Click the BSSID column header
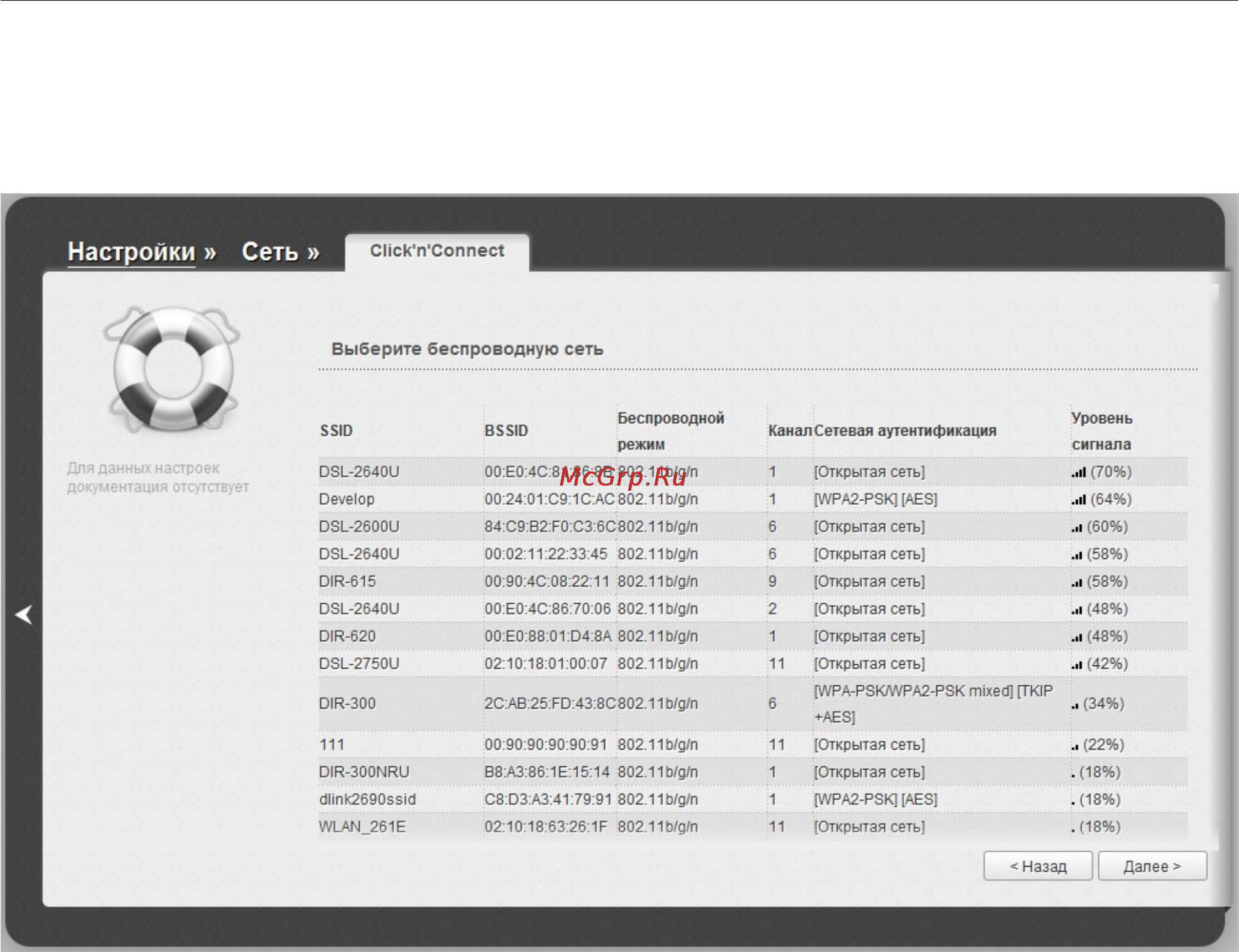The height and width of the screenshot is (952, 1239). (506, 431)
